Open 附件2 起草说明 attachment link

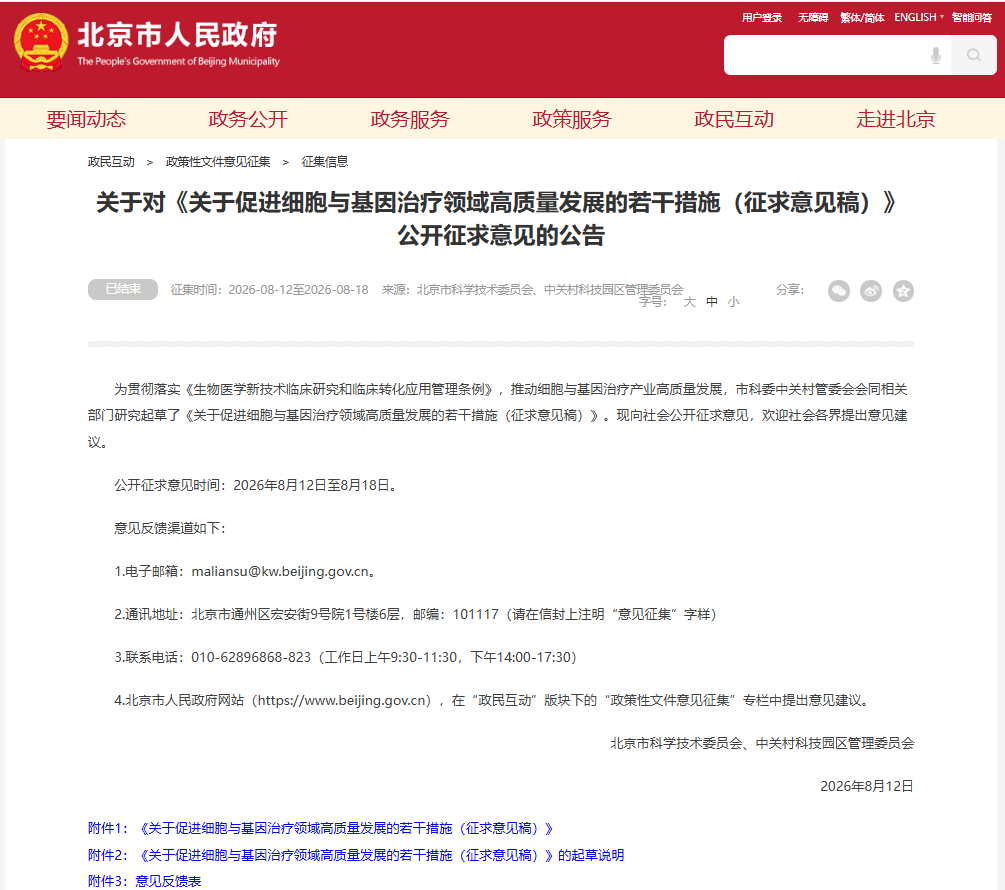pyautogui.click(x=356, y=855)
